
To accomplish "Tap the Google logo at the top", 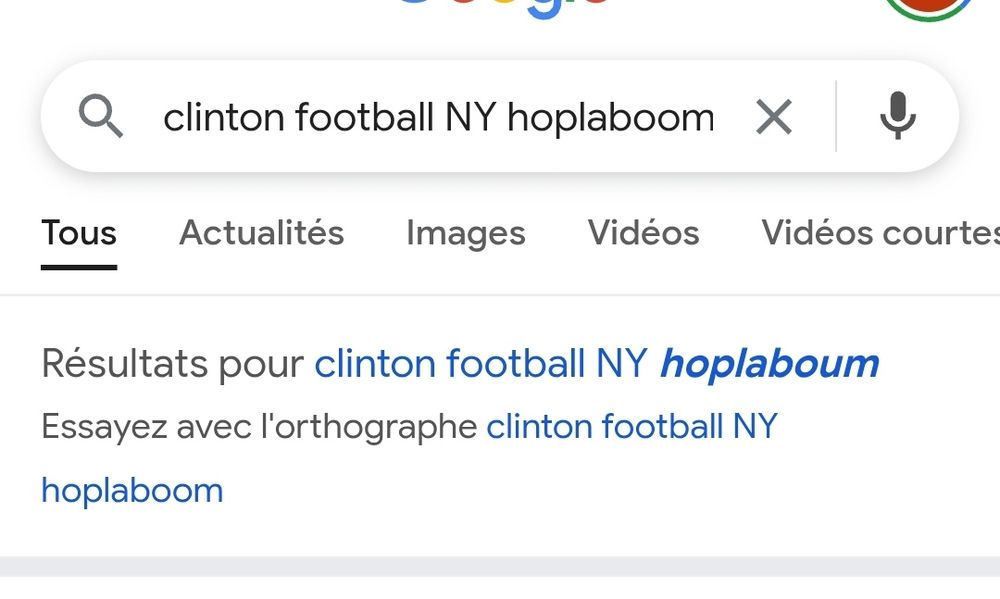I will [x=504, y=8].
